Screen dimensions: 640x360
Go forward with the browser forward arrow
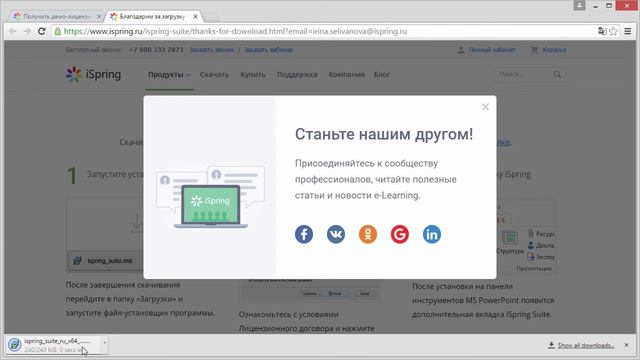27,31
